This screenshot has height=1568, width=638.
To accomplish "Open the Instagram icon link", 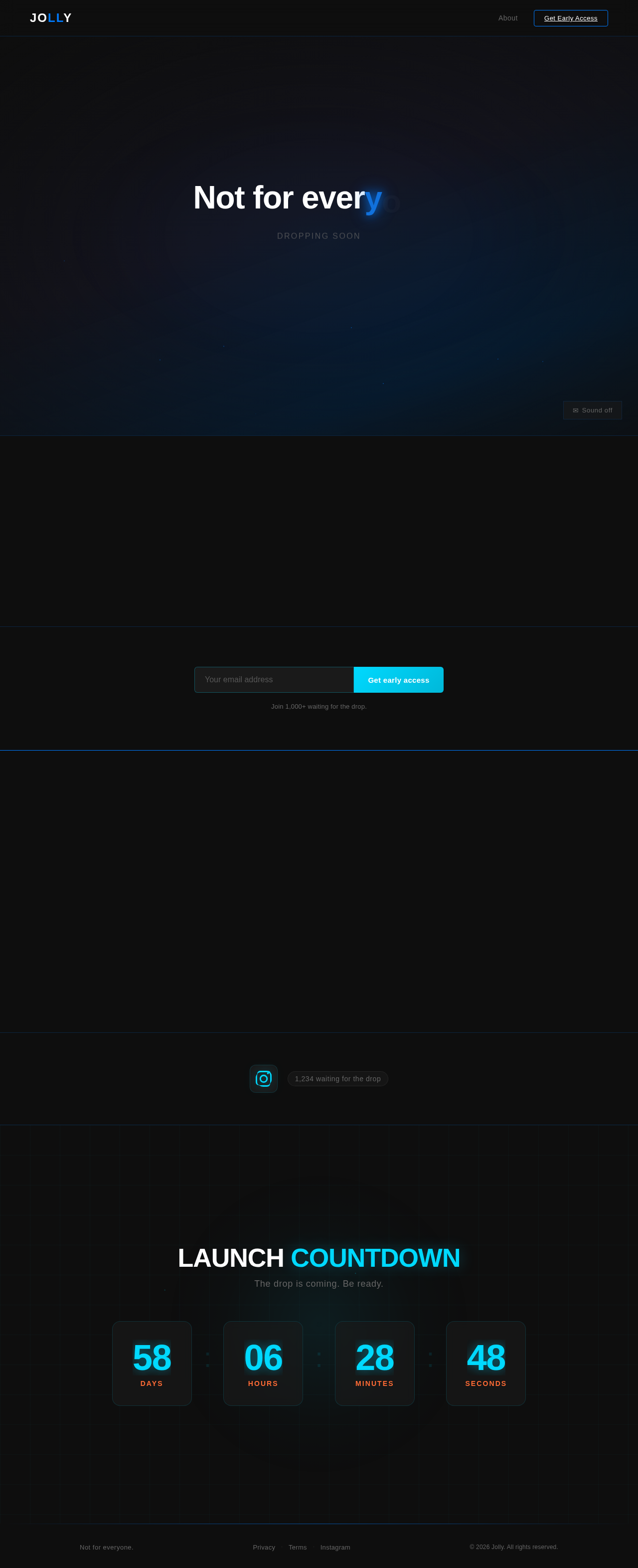I will pos(263,1079).
